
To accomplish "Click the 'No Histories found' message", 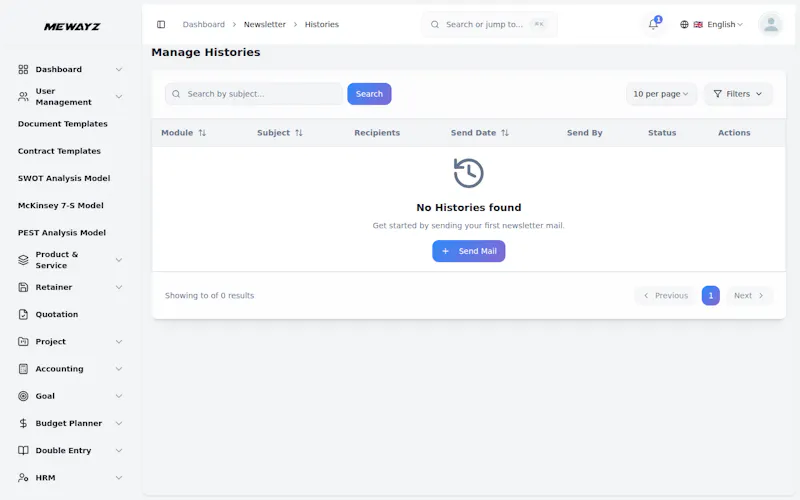I will 469,208.
